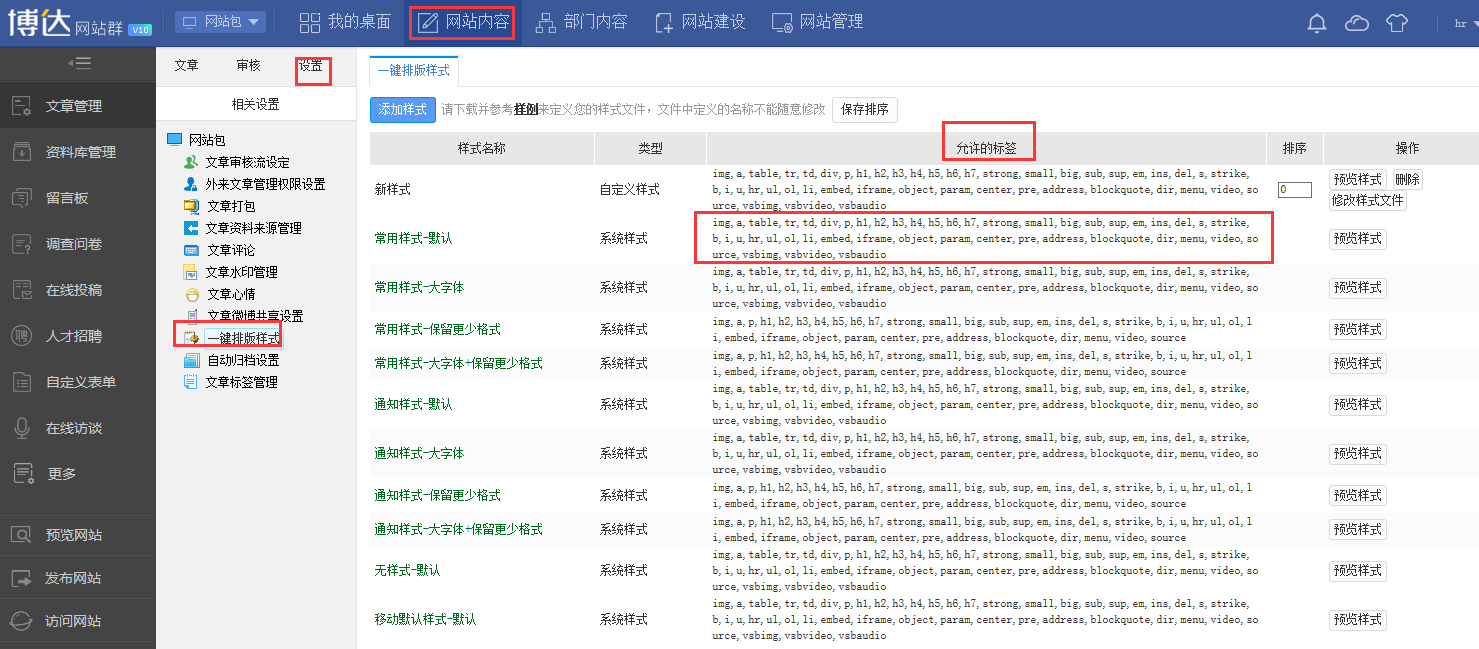Click 预览样式 for 移动默认样式-默认 row
The width and height of the screenshot is (1479, 649).
click(x=1357, y=620)
